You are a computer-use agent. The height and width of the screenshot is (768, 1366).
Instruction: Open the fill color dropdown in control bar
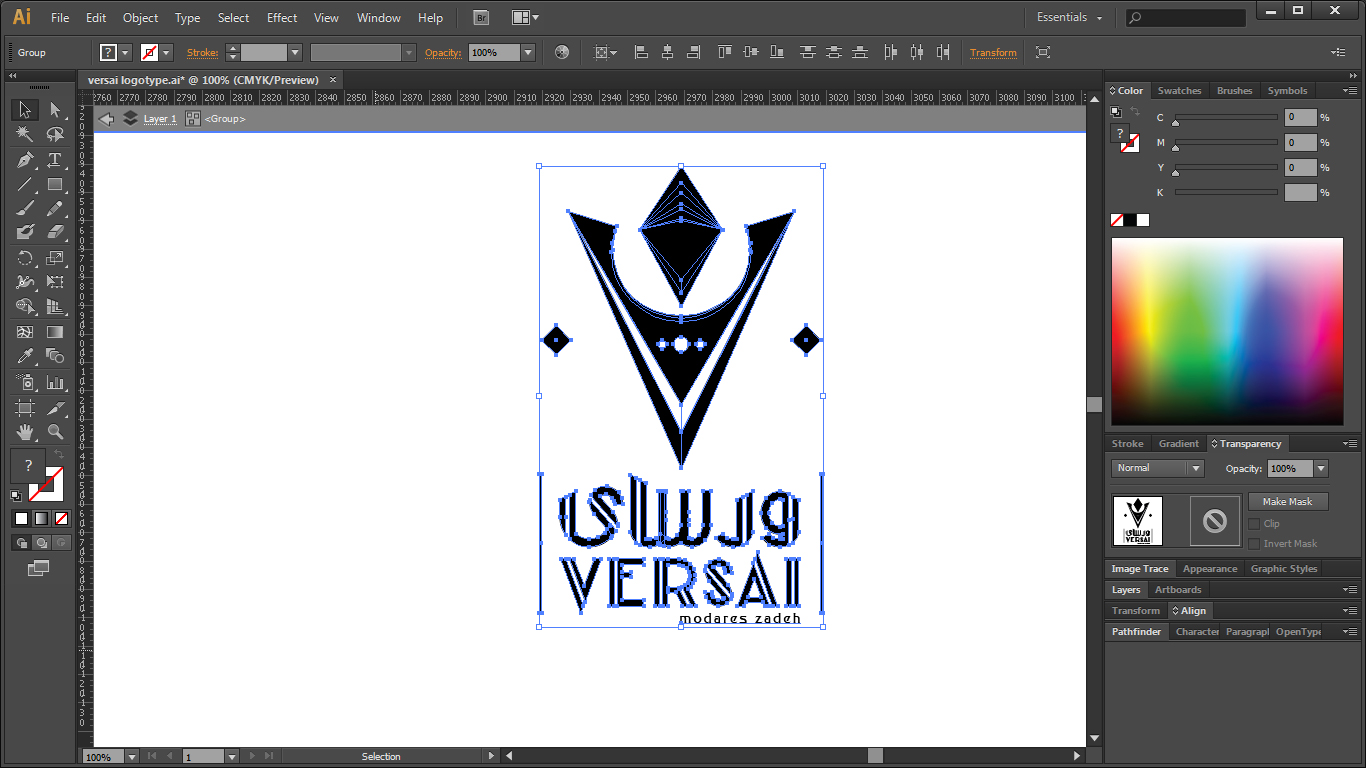(x=127, y=52)
